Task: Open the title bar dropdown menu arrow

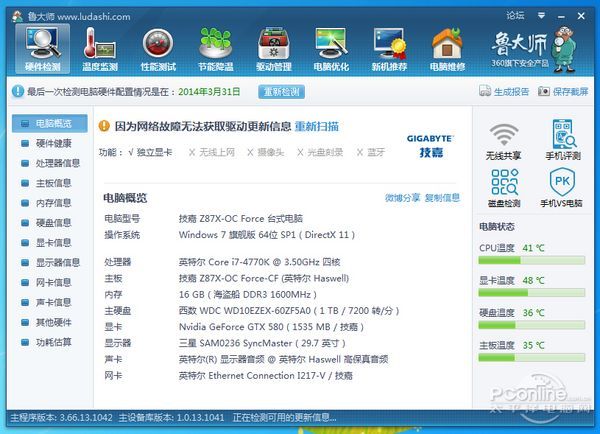Action: 541,15
